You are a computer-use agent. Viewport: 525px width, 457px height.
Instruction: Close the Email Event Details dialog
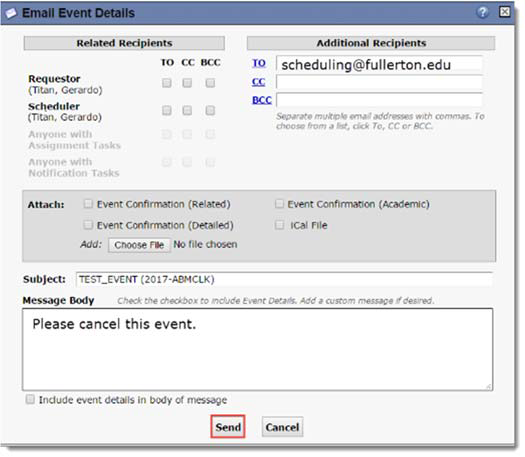pyautogui.click(x=505, y=12)
